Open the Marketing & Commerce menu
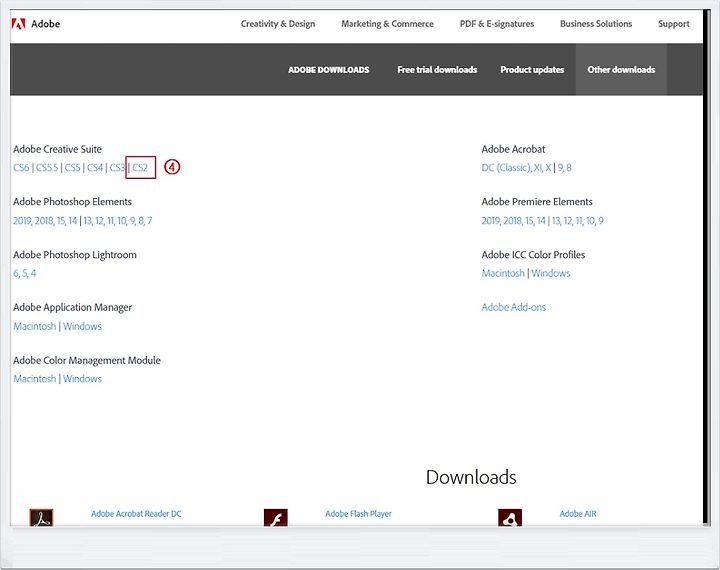This screenshot has width=720, height=570. point(387,24)
